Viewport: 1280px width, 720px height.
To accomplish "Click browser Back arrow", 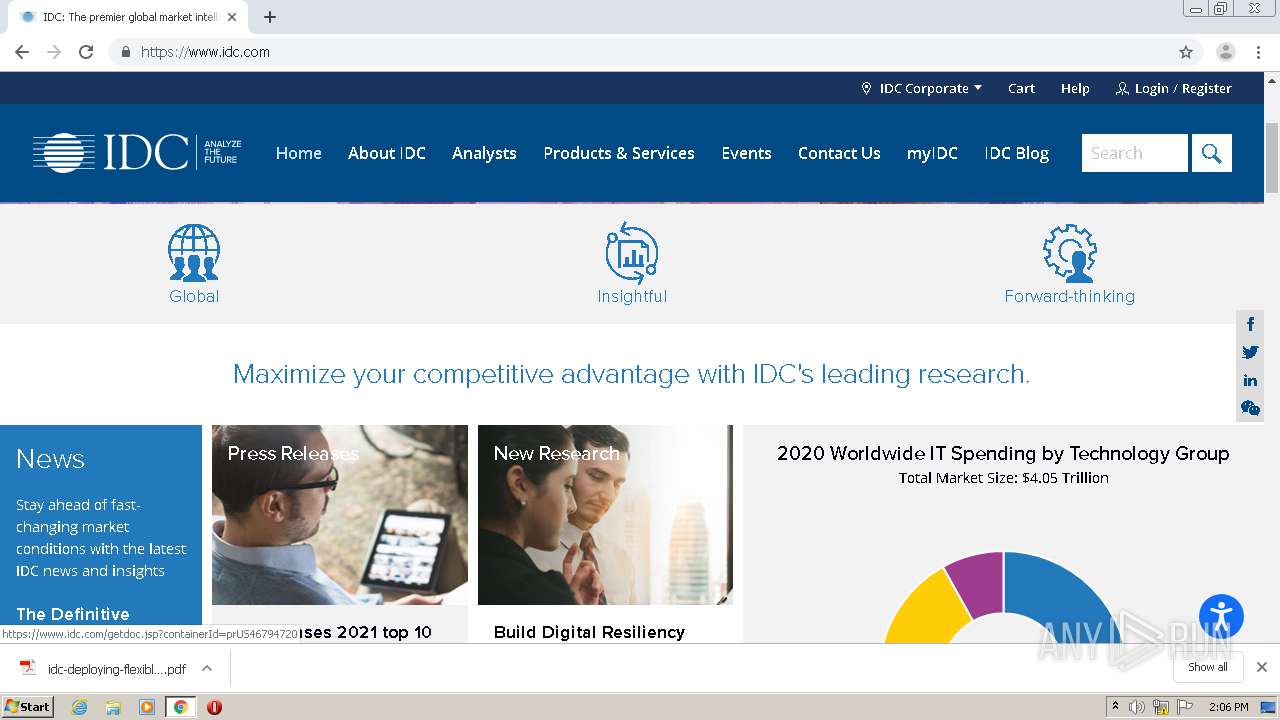I will [x=22, y=52].
